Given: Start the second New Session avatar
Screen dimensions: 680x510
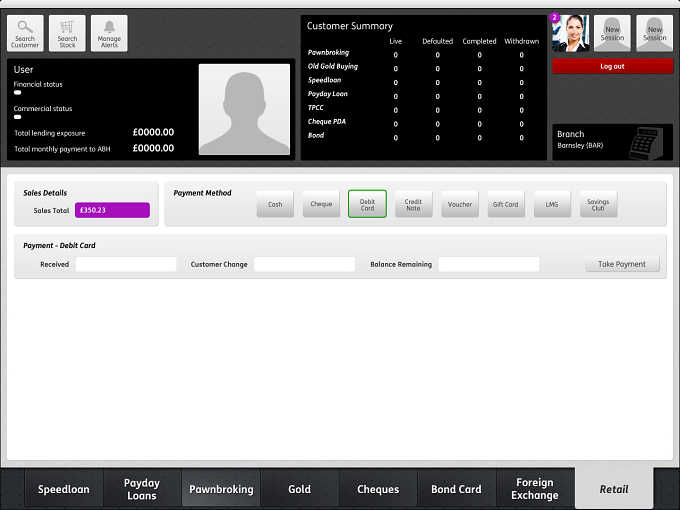Looking at the screenshot, I should point(654,33).
